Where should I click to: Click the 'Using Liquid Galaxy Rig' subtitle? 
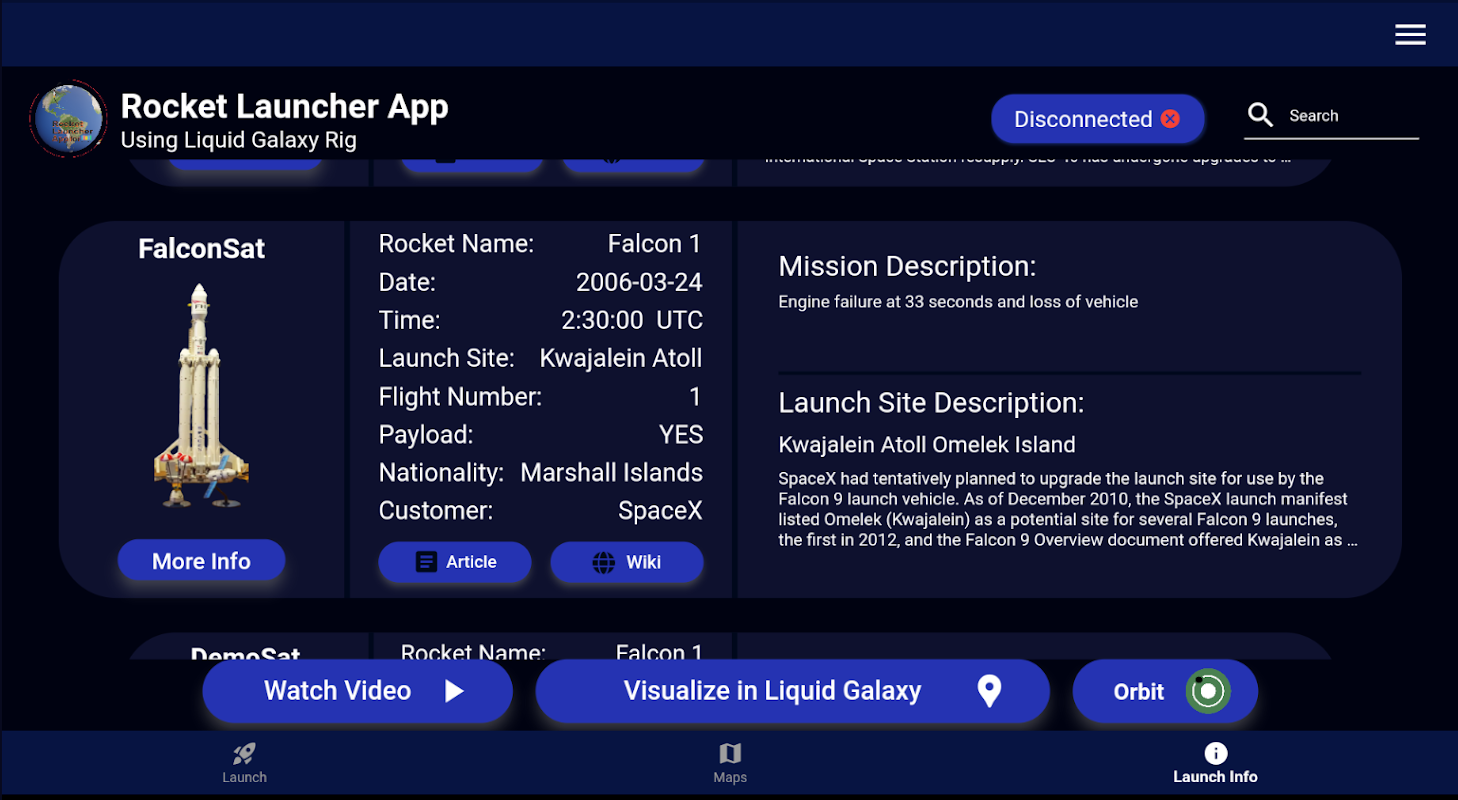(238, 140)
